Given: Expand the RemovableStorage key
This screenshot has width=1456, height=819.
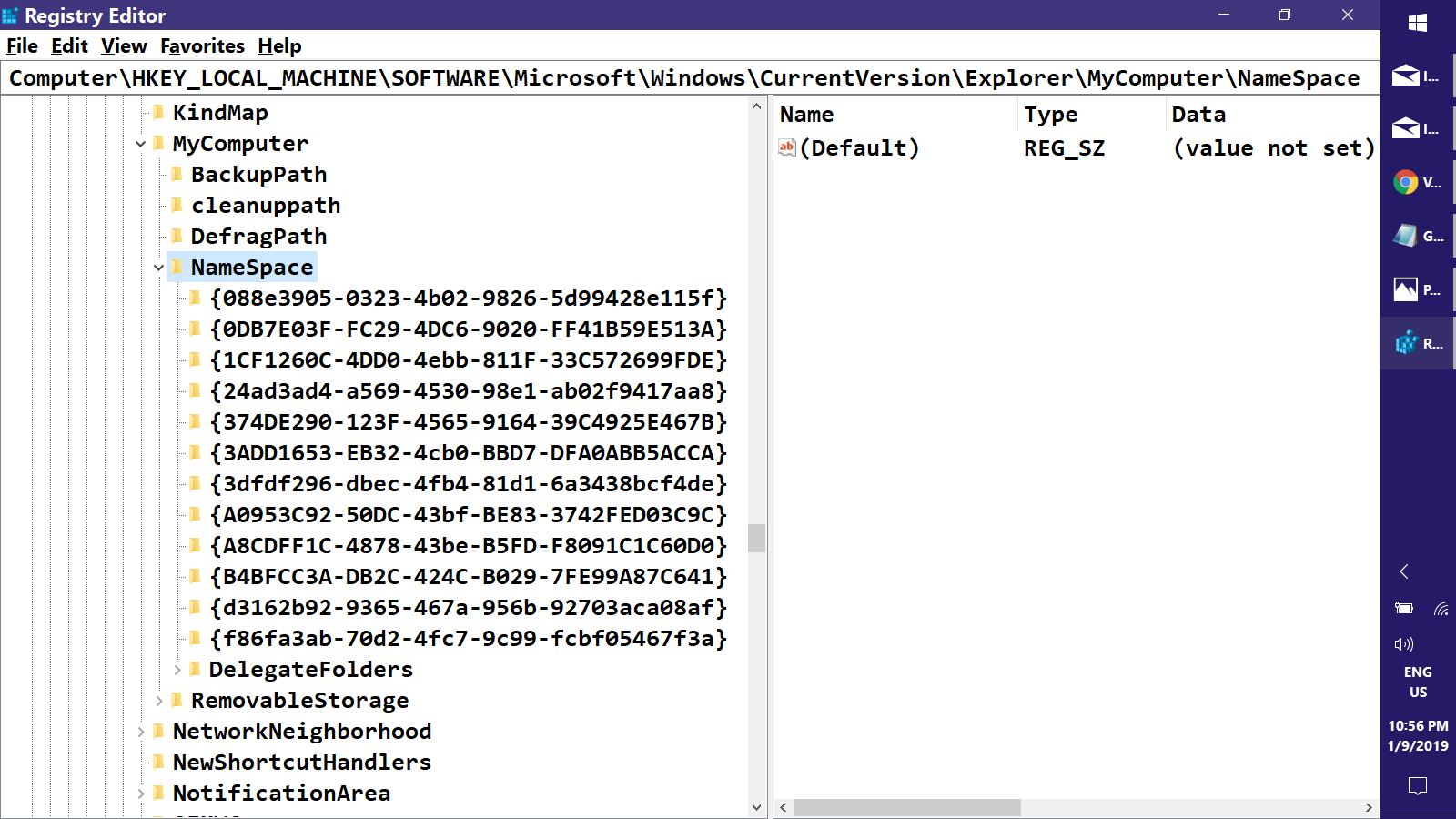Looking at the screenshot, I should [x=159, y=701].
